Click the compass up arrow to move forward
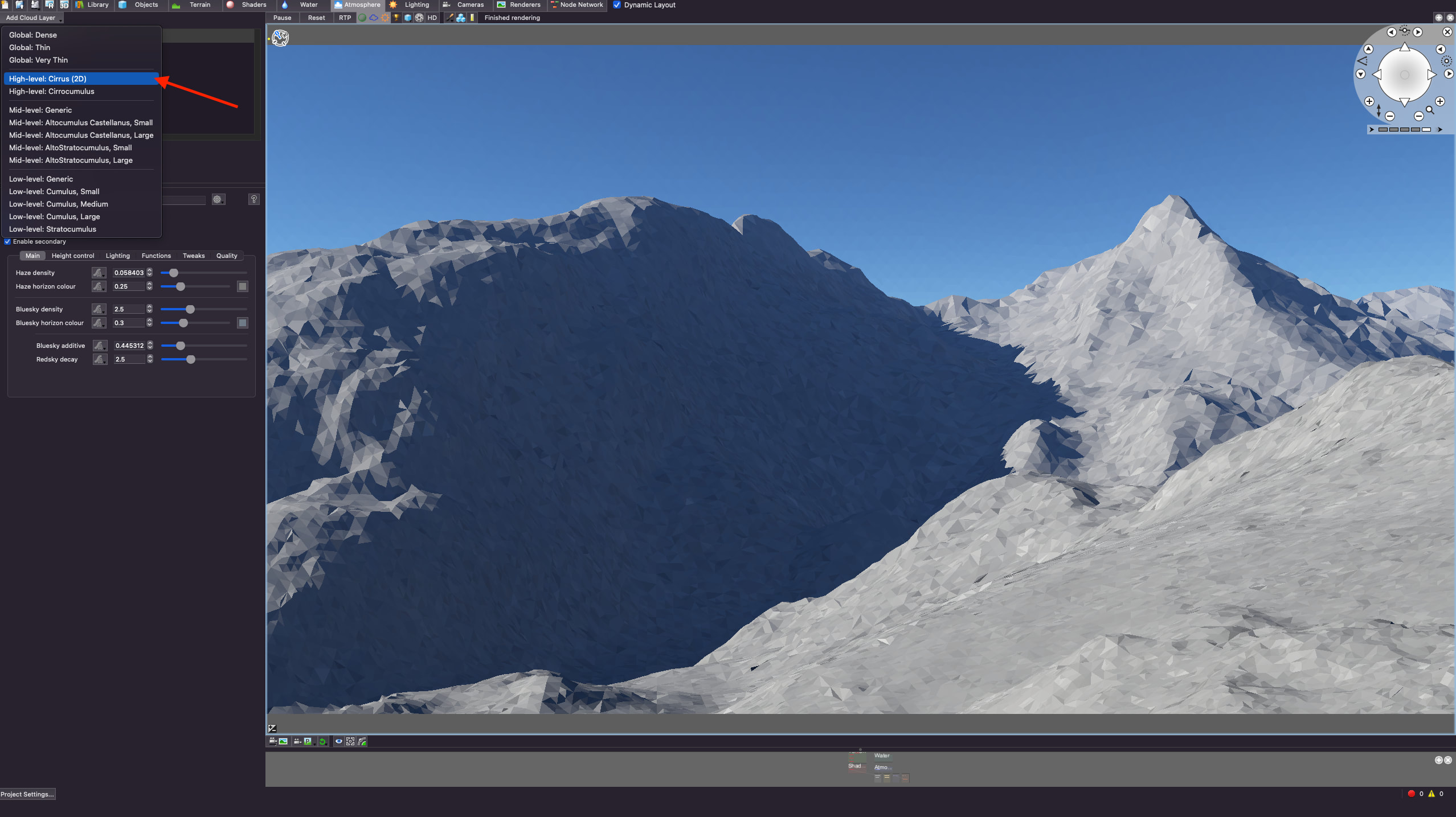The height and width of the screenshot is (817, 1456). tap(1405, 48)
